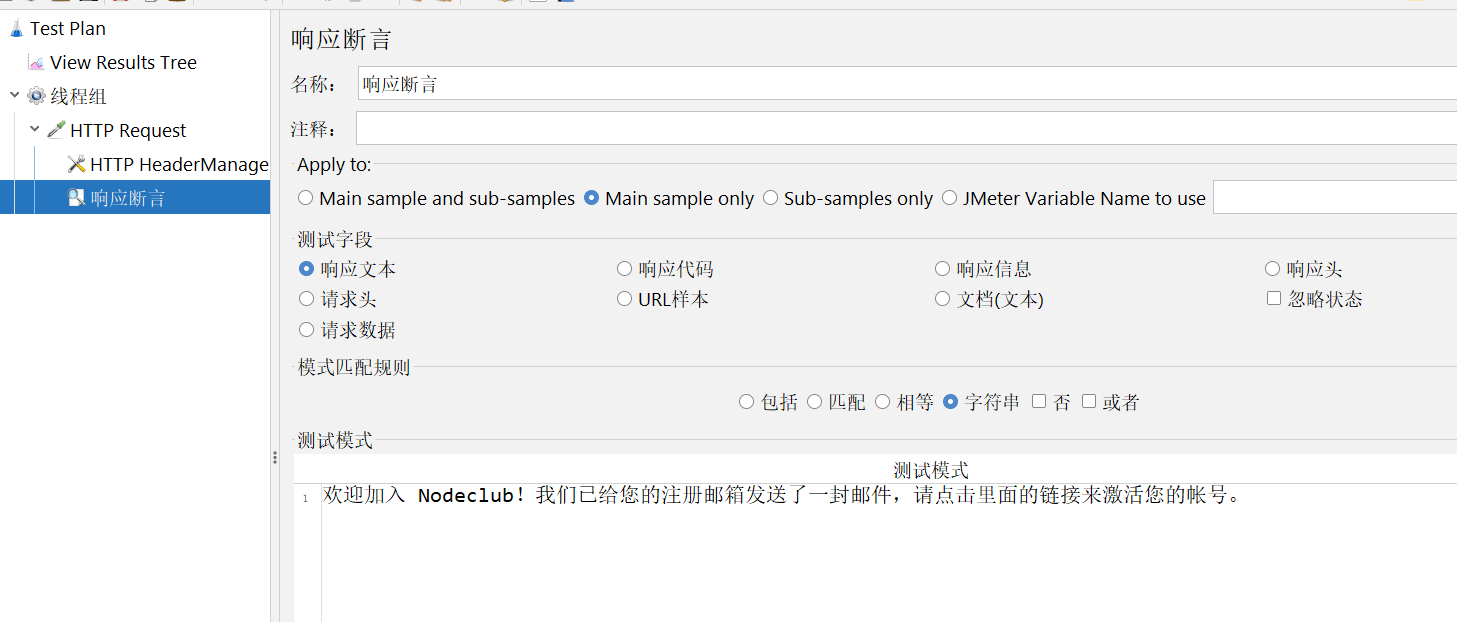
Task: Select Main sample and sub-samples option
Action: click(x=306, y=198)
